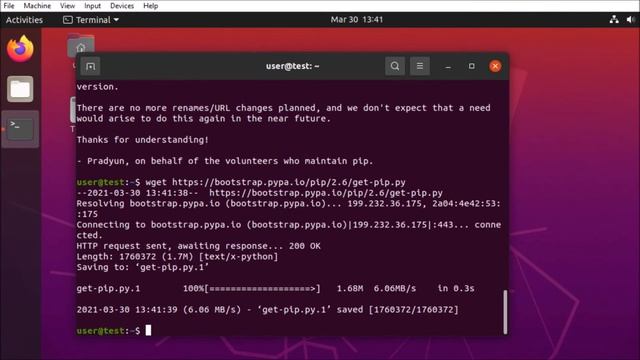Click the 'Saving to: get-pip.py.1' line

click(142, 267)
